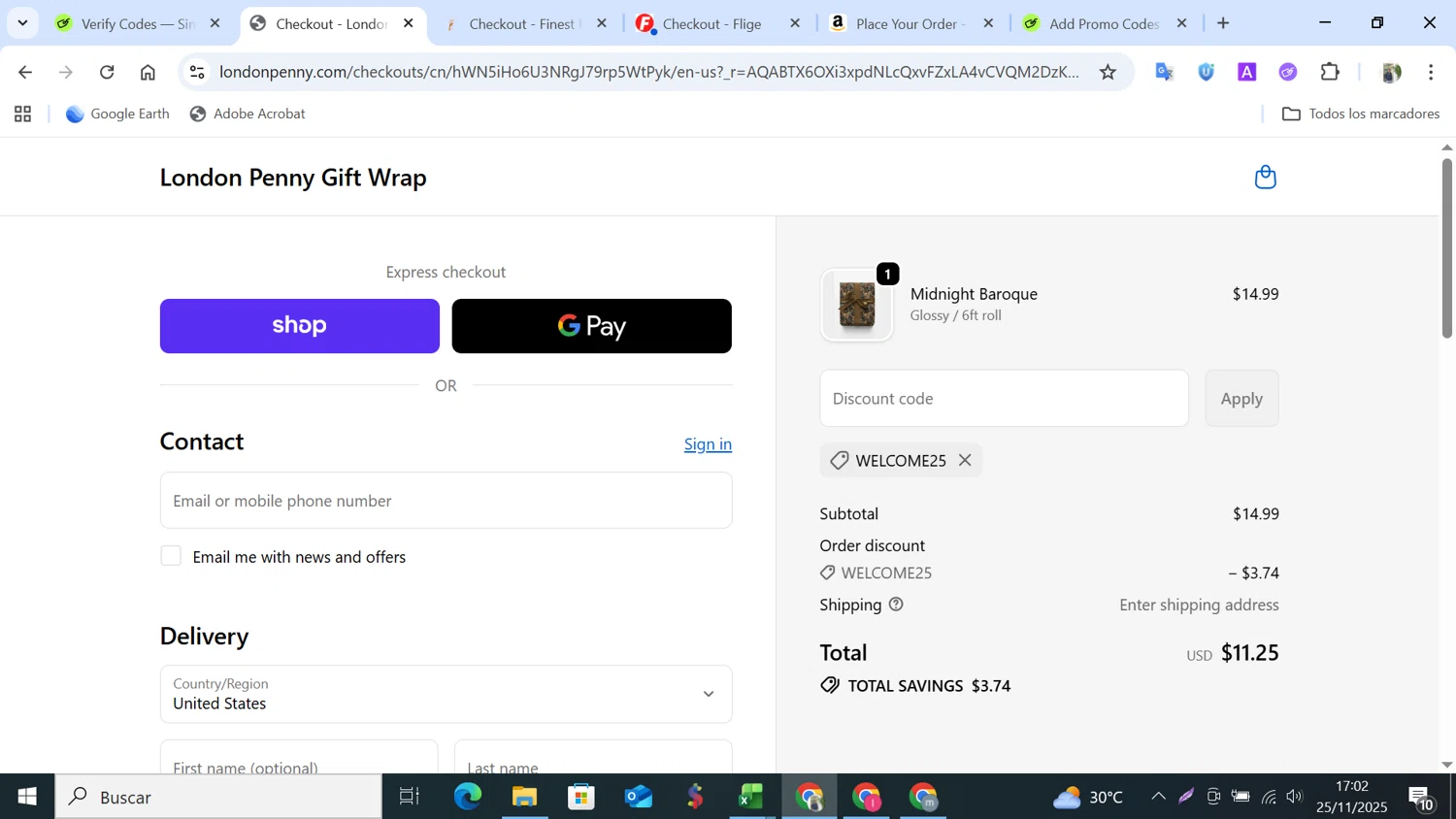This screenshot has width=1456, height=819.
Task: Open the purple circular extension icon
Action: point(1288,72)
